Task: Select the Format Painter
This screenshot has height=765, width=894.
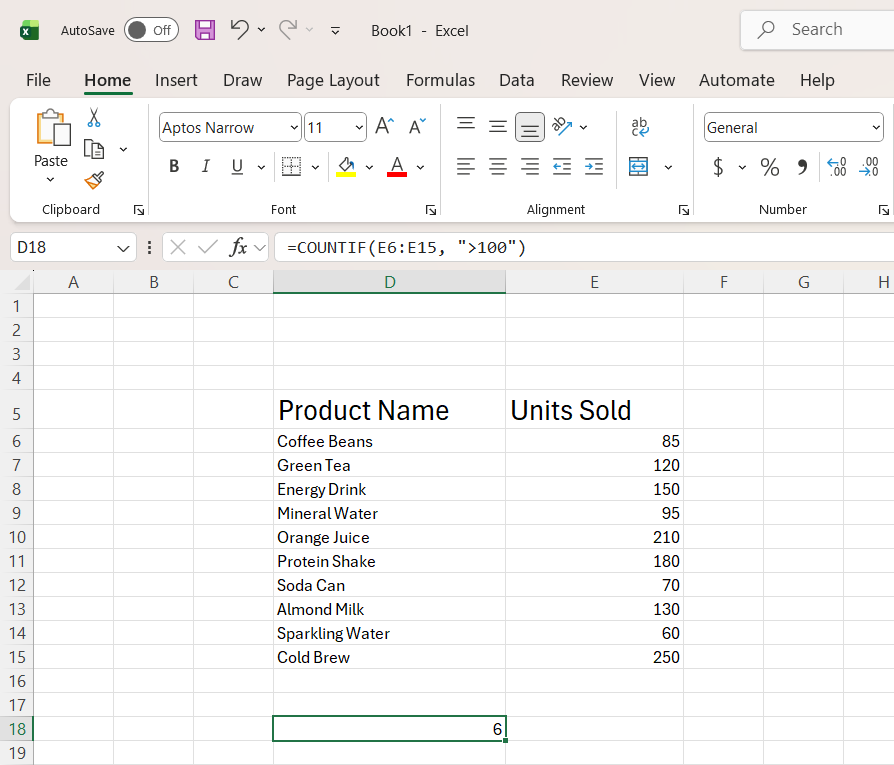Action: (x=93, y=181)
